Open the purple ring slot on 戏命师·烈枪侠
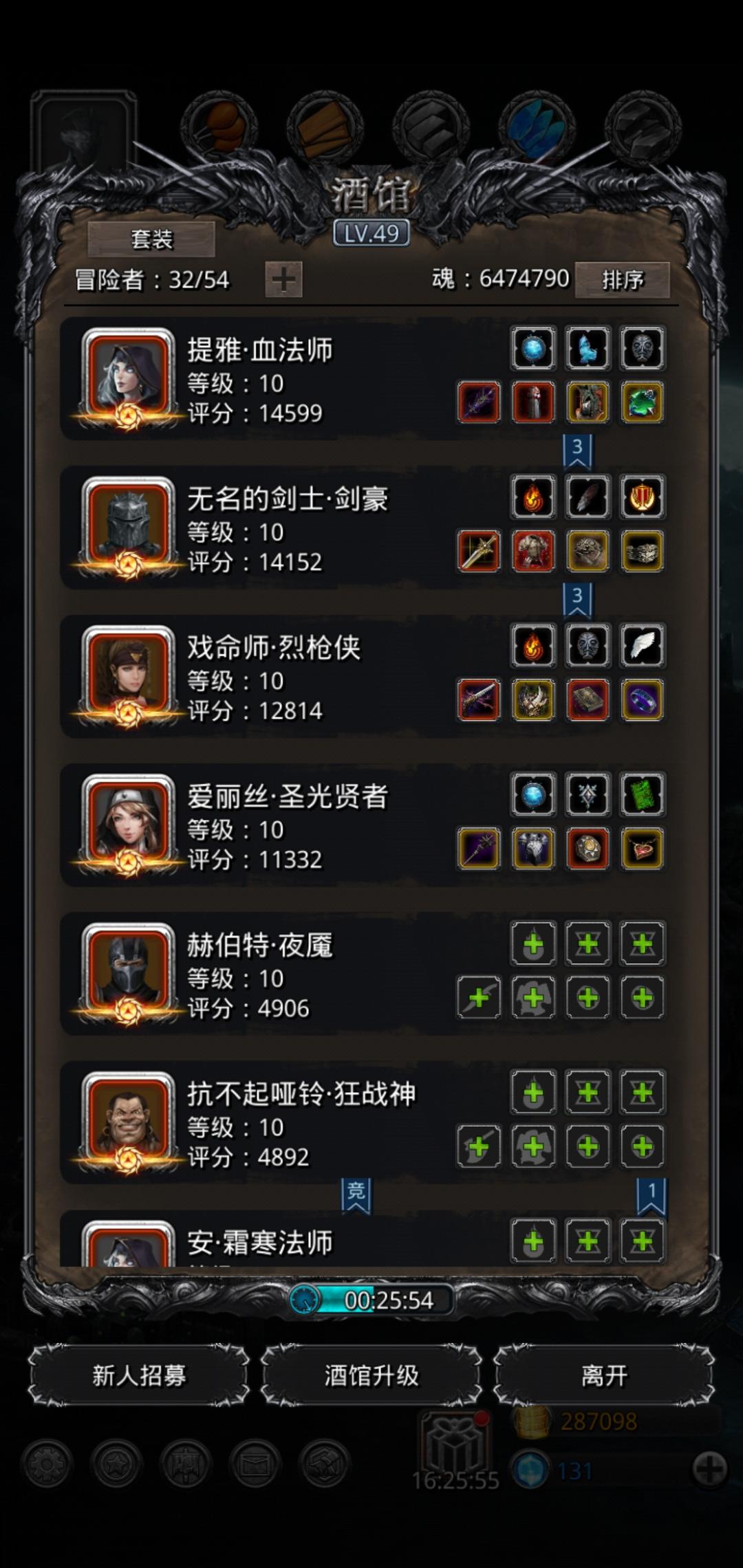743x1568 pixels. [x=642, y=700]
